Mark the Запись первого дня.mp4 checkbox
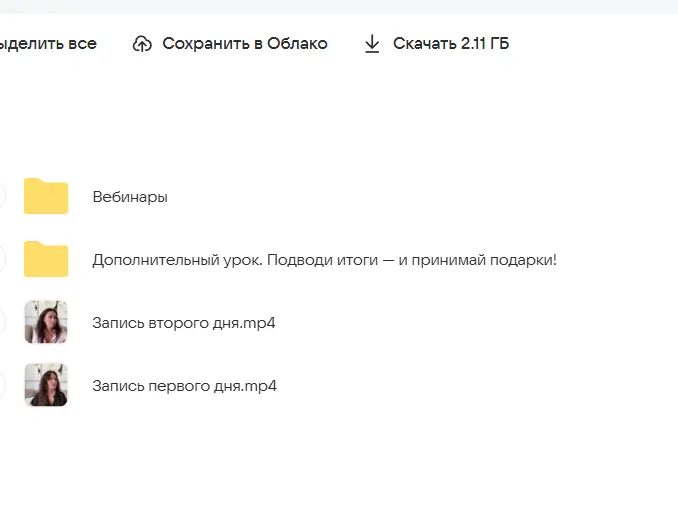This screenshot has width=678, height=506. [x=1, y=385]
